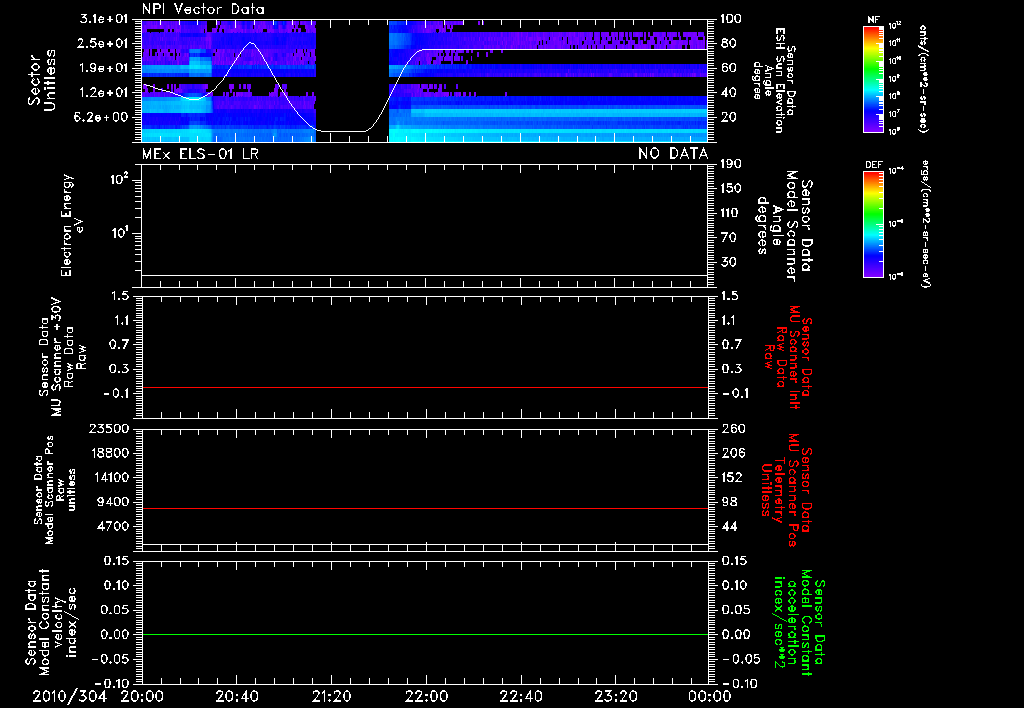Click the 9400 tick label
Image resolution: width=1024 pixels, height=708 pixels.
coord(113,502)
